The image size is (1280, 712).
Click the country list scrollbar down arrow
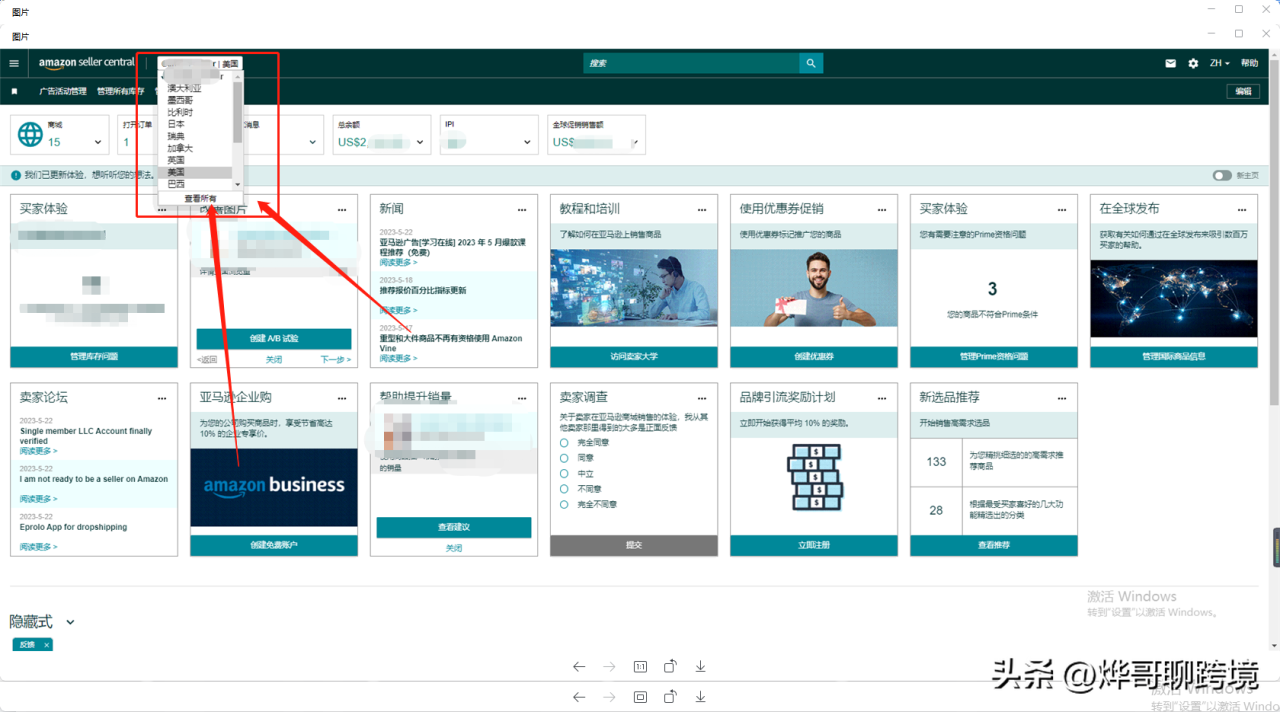[x=237, y=185]
